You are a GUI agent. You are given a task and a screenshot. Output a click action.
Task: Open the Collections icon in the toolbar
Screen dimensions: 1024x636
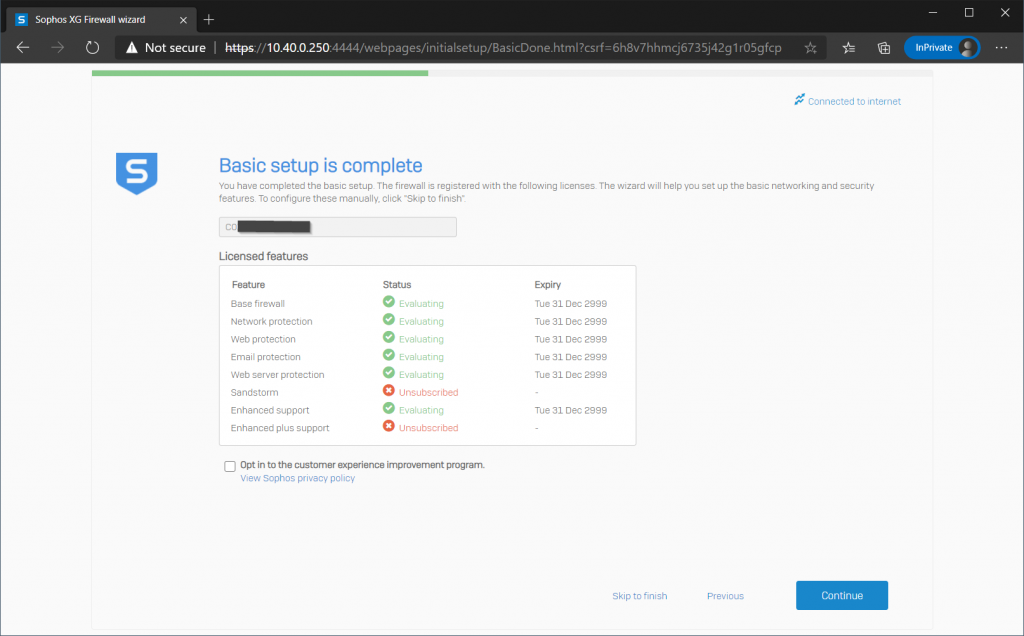pyautogui.click(x=884, y=48)
